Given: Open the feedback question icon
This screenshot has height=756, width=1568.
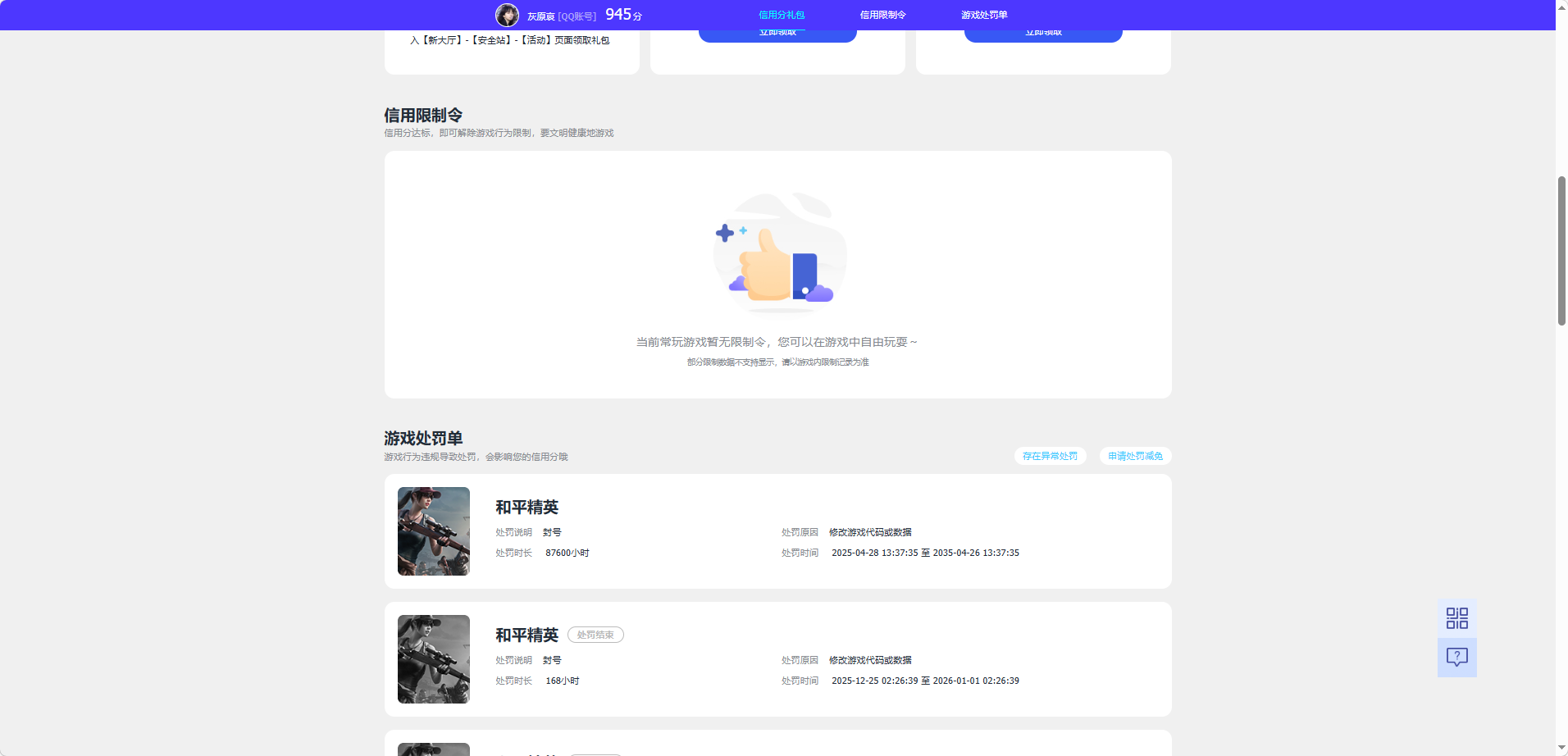Looking at the screenshot, I should click(1456, 657).
